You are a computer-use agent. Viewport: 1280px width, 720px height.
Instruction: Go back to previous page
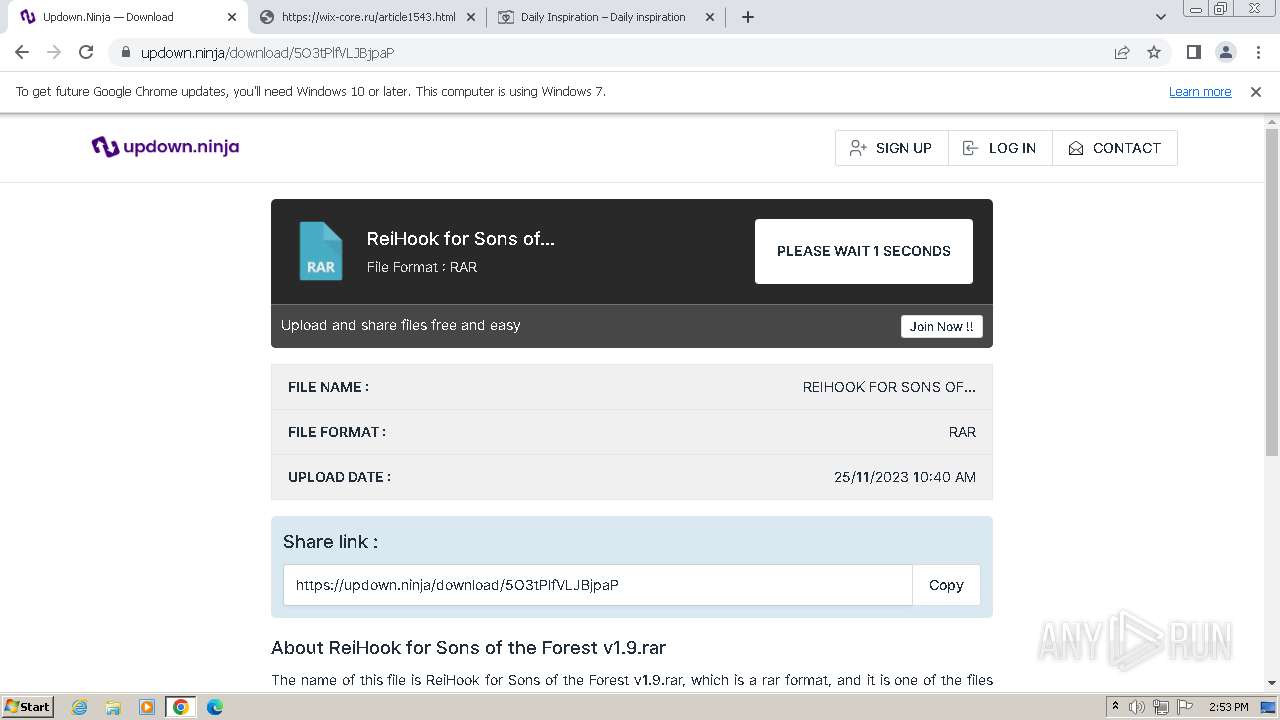click(22, 52)
